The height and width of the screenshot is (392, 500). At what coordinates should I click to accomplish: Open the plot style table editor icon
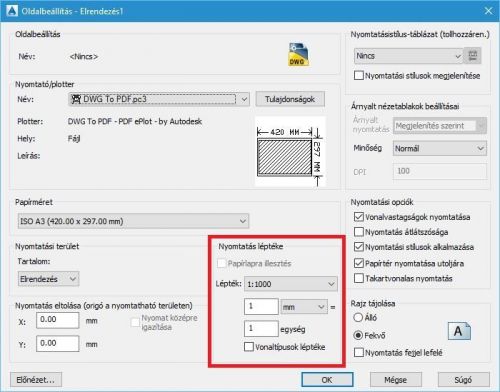pyautogui.click(x=472, y=56)
